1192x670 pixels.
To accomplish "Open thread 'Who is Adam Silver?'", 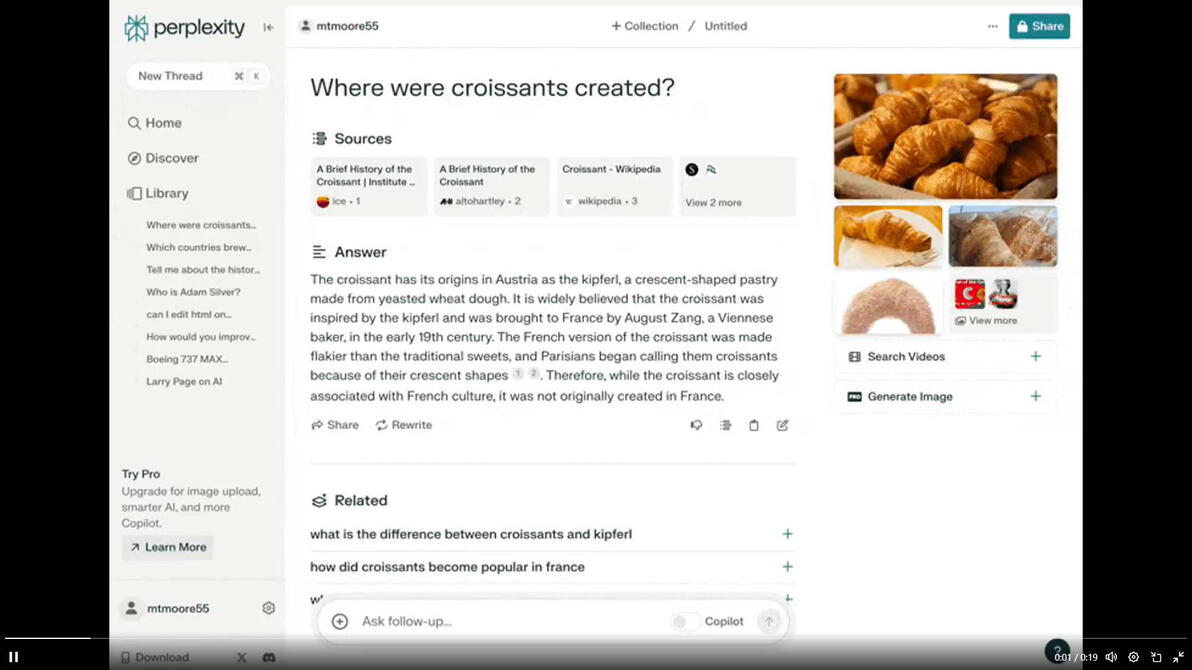I will pos(193,292).
